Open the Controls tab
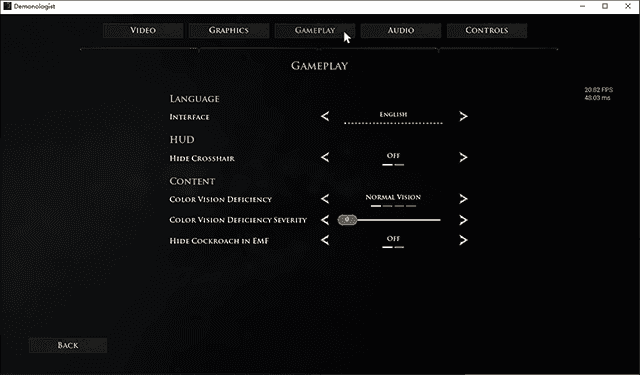This screenshot has width=640, height=375. 487,30
